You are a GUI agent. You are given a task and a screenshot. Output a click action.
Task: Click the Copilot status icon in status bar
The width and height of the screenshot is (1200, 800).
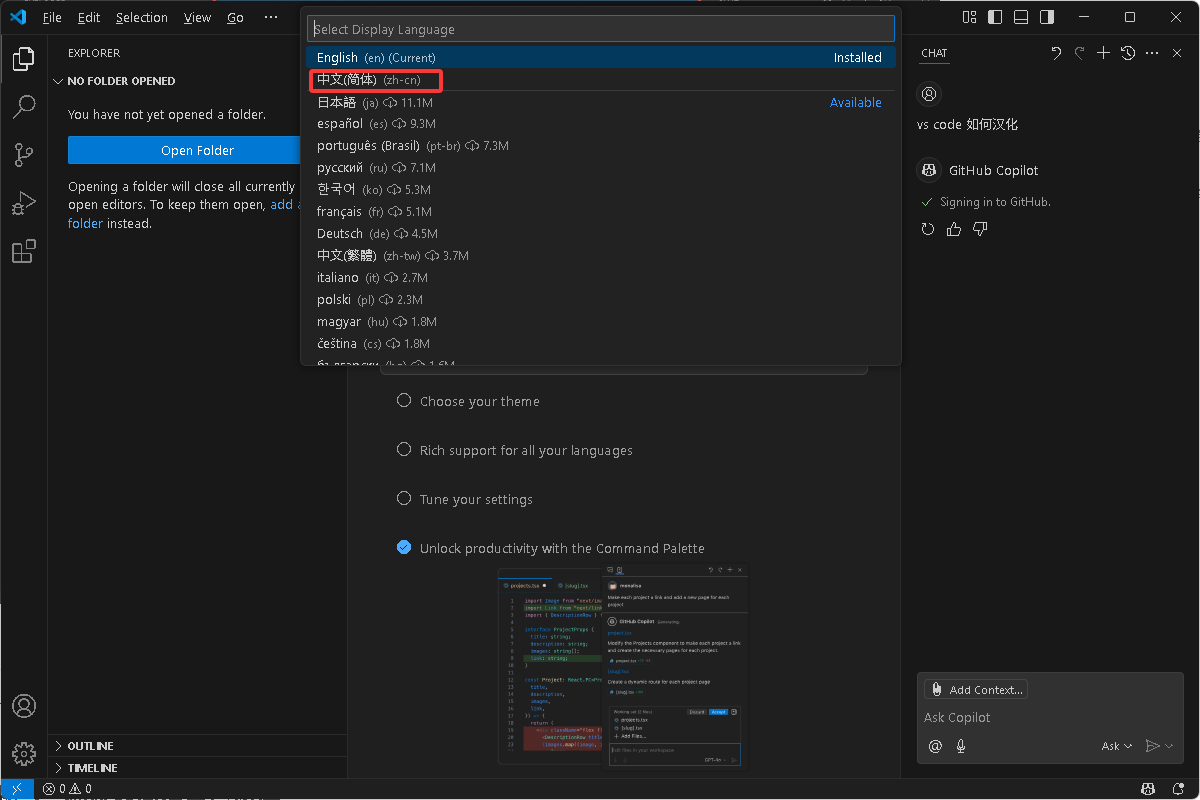[1150, 789]
